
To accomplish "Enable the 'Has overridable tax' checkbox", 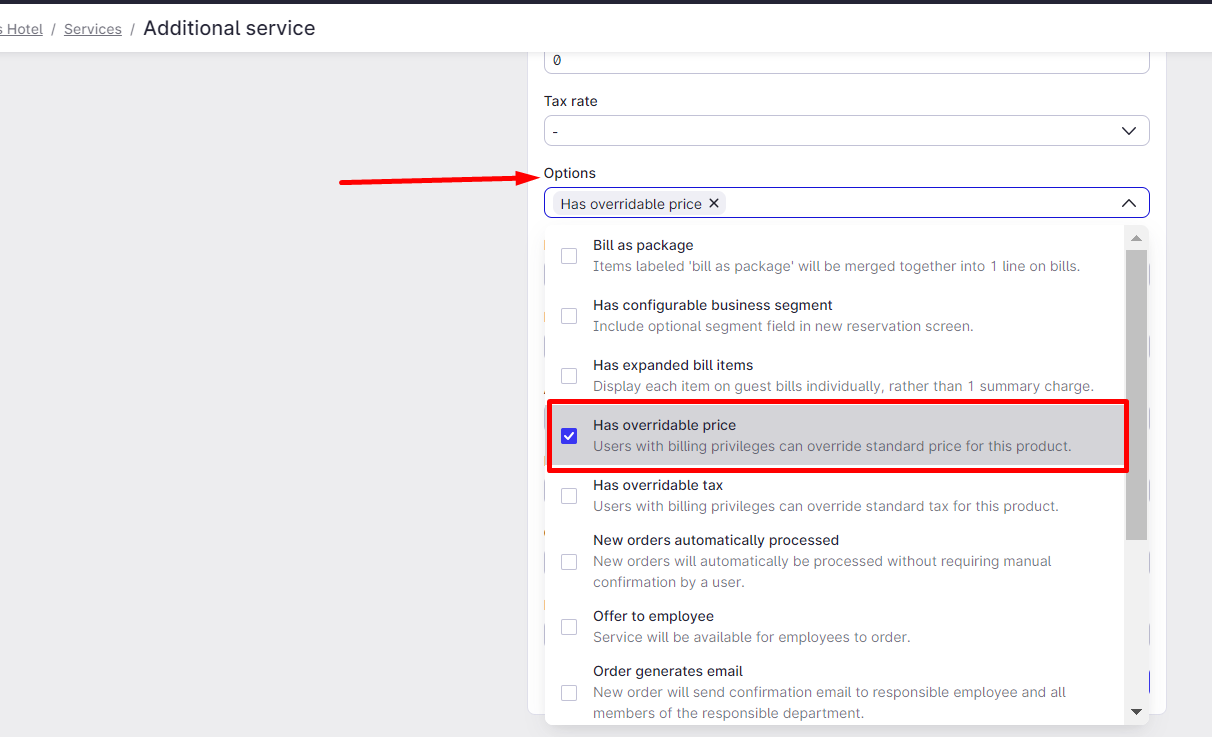I will coord(569,496).
